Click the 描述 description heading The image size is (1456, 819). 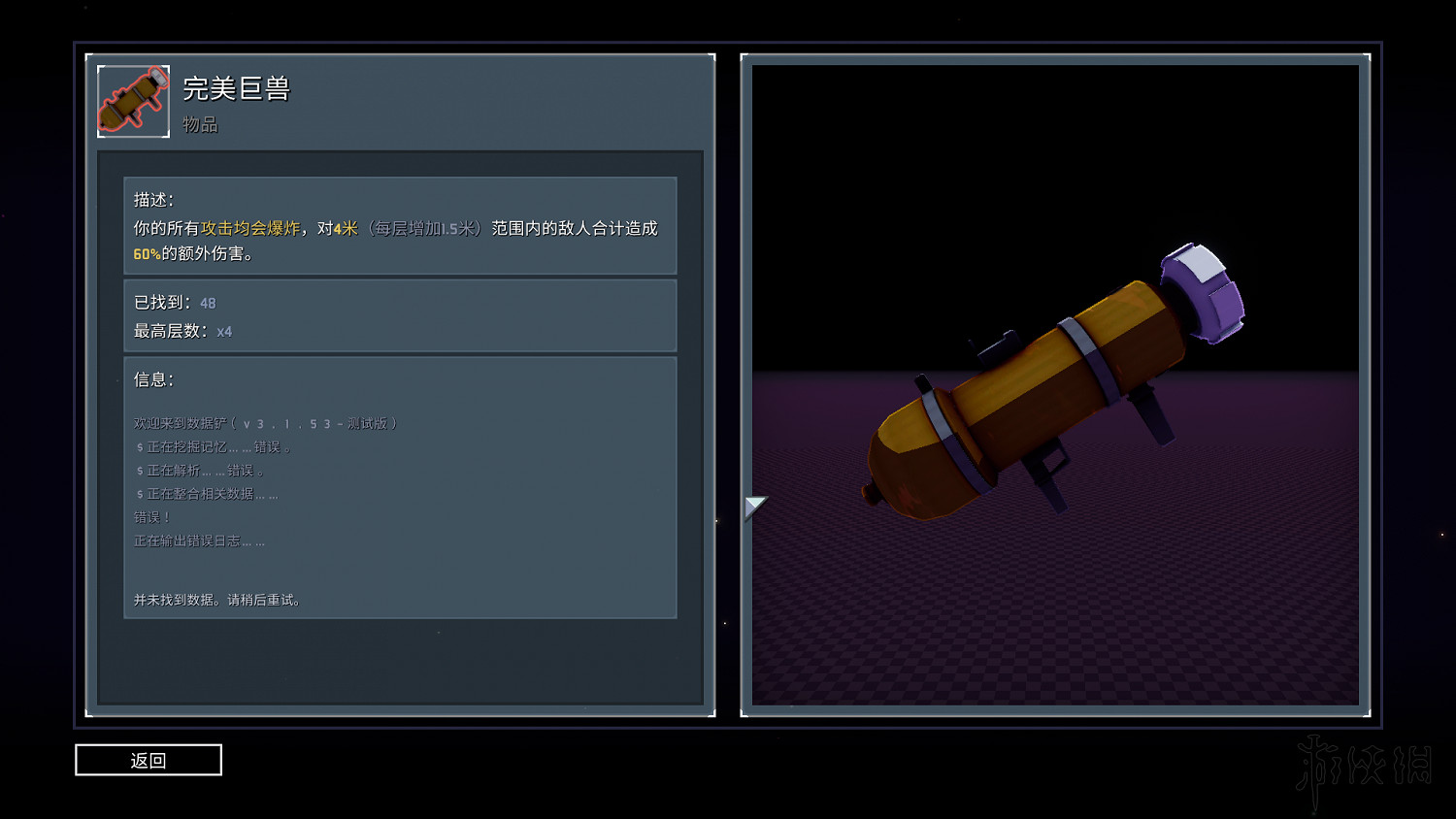point(153,199)
